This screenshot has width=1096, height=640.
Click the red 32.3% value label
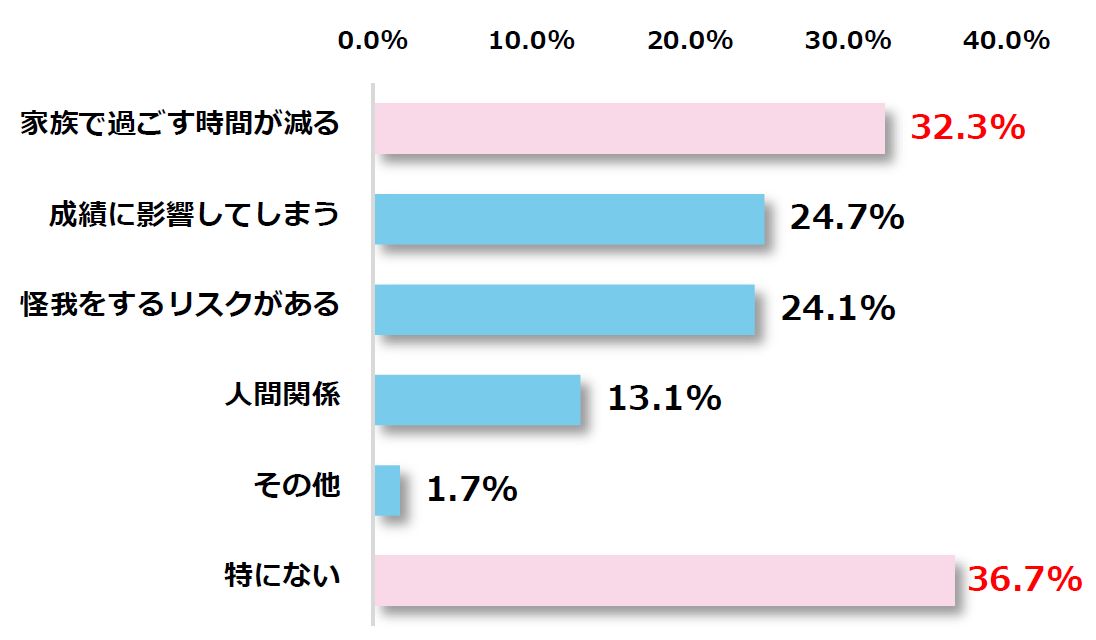pos(968,129)
